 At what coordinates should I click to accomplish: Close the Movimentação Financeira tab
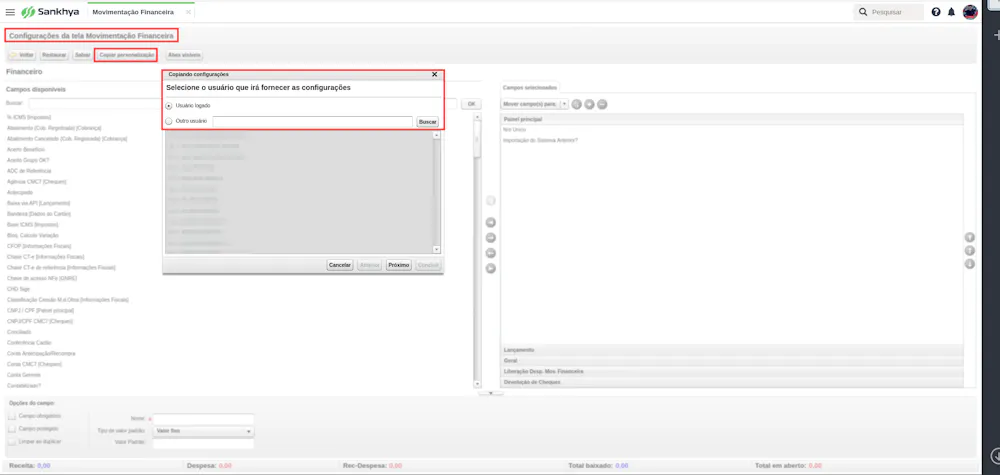[x=188, y=12]
